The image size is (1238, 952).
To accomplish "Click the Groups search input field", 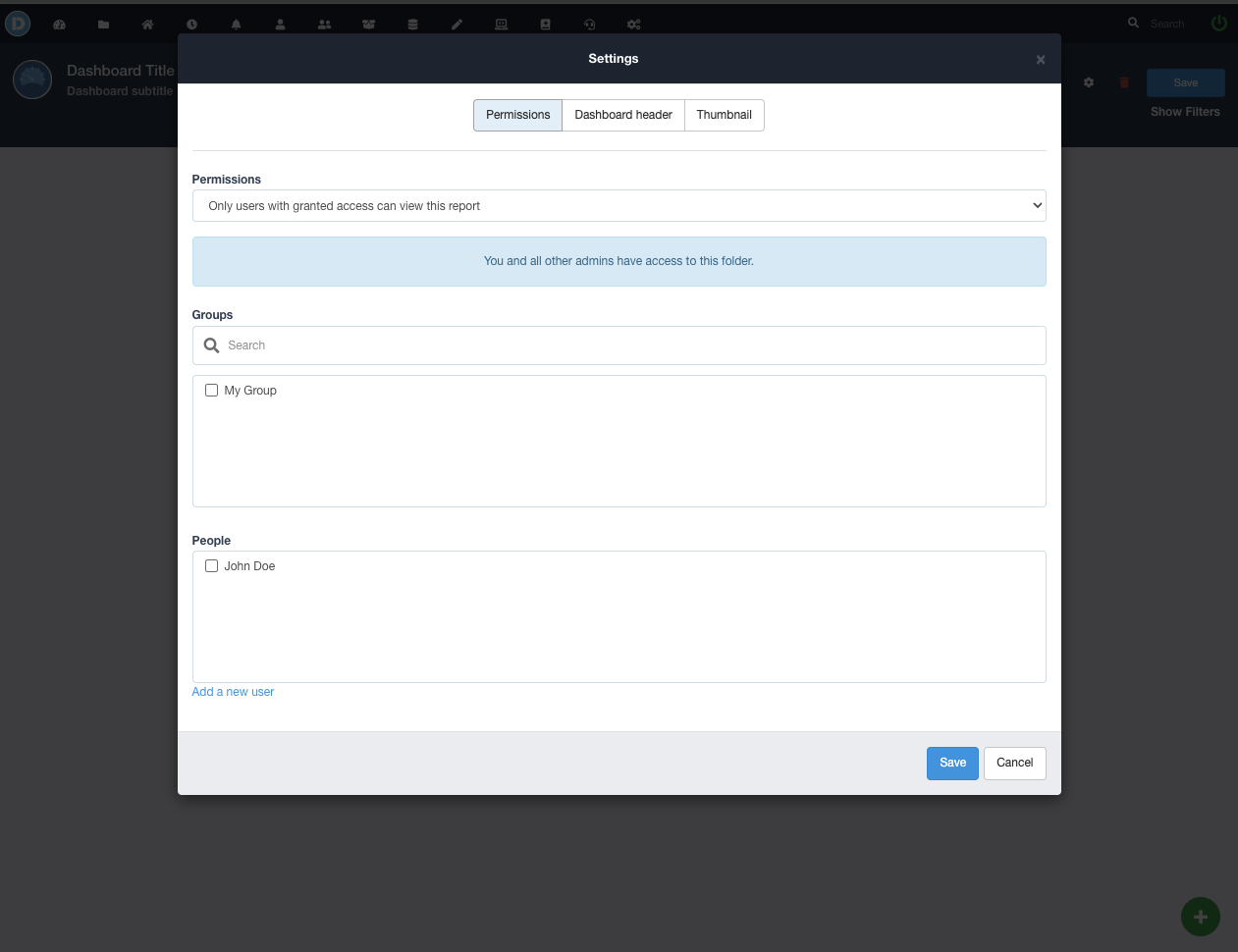I will tap(628, 345).
